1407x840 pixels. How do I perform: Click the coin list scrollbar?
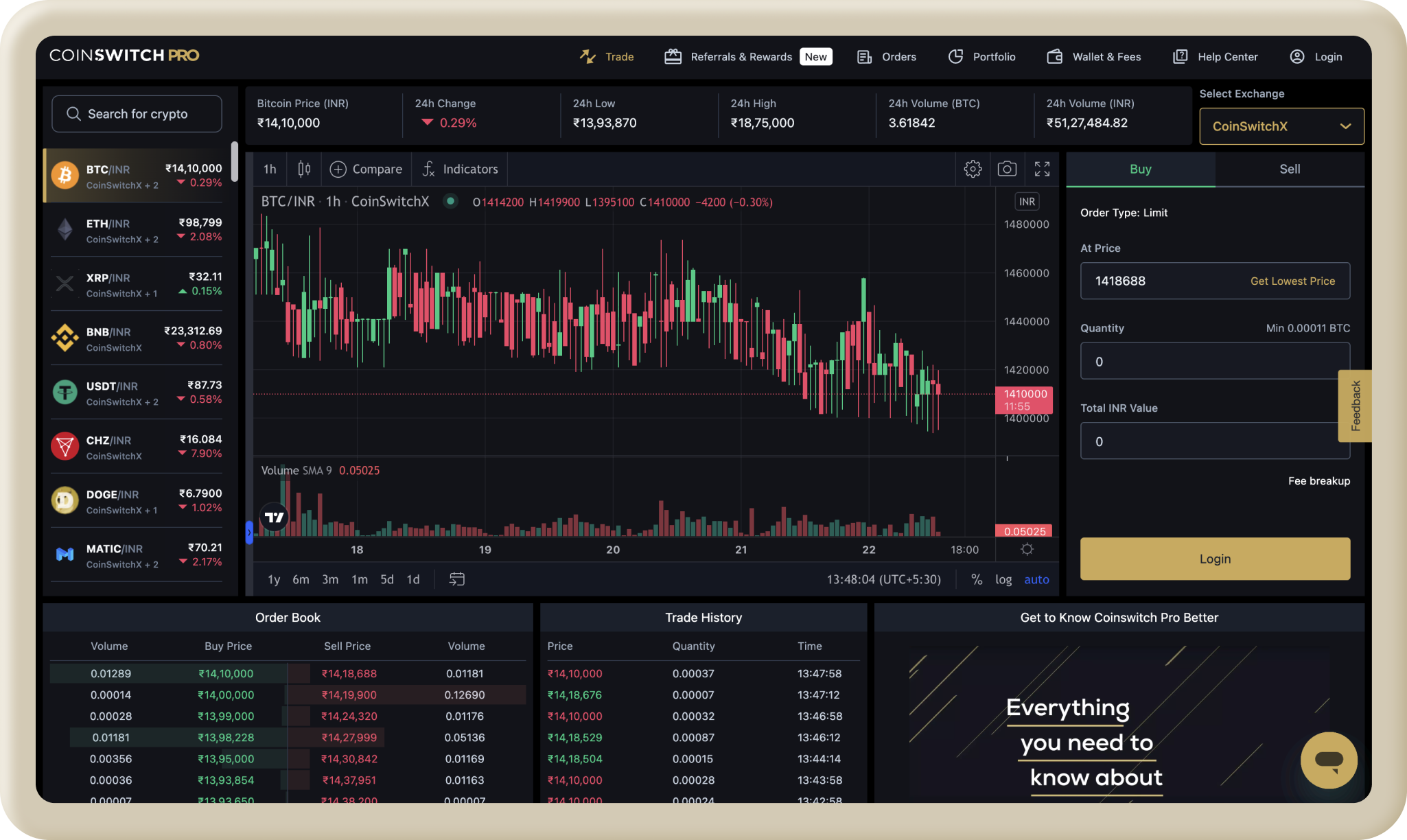[235, 161]
